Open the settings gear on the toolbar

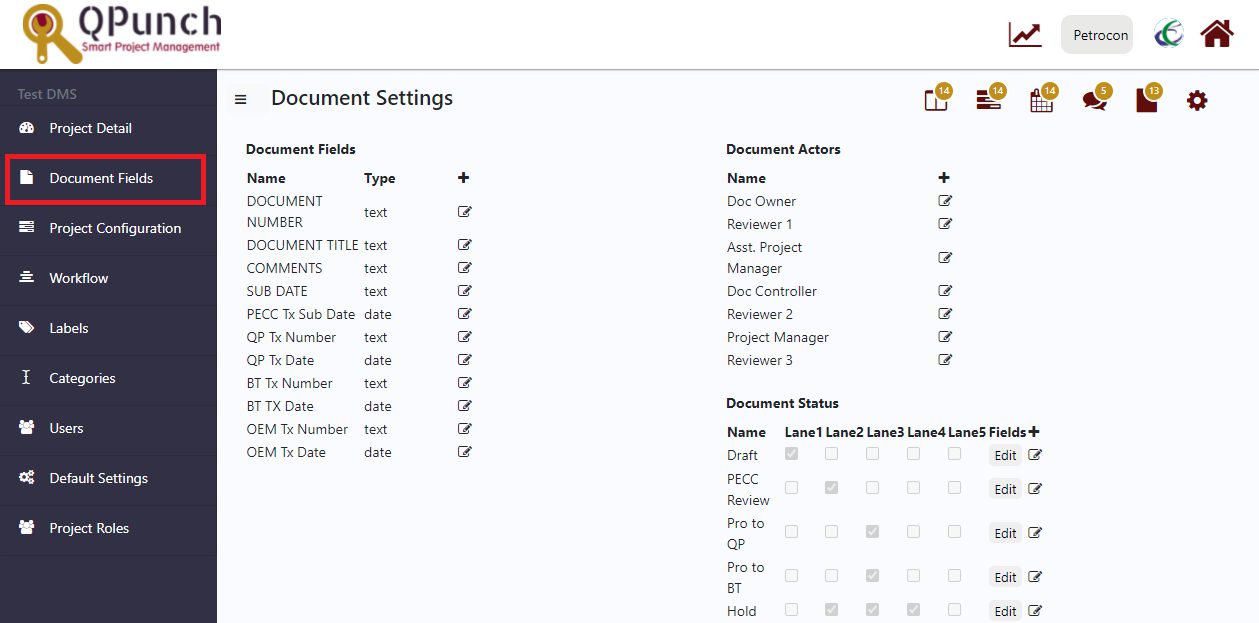(1197, 100)
